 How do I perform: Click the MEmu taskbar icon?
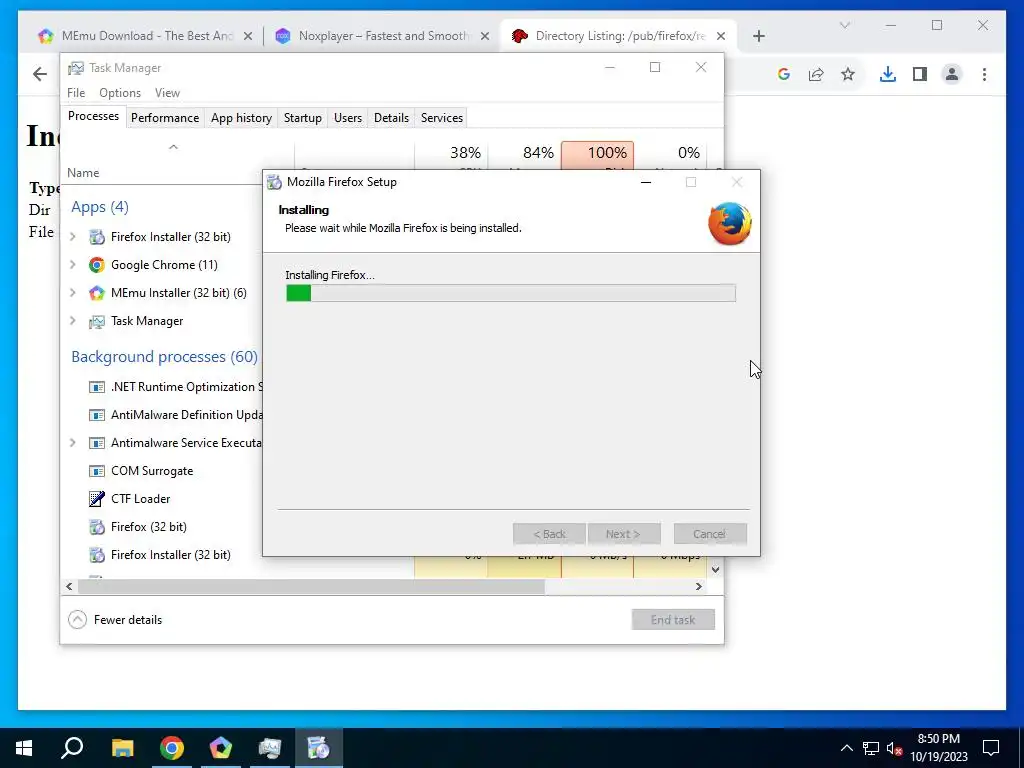221,748
